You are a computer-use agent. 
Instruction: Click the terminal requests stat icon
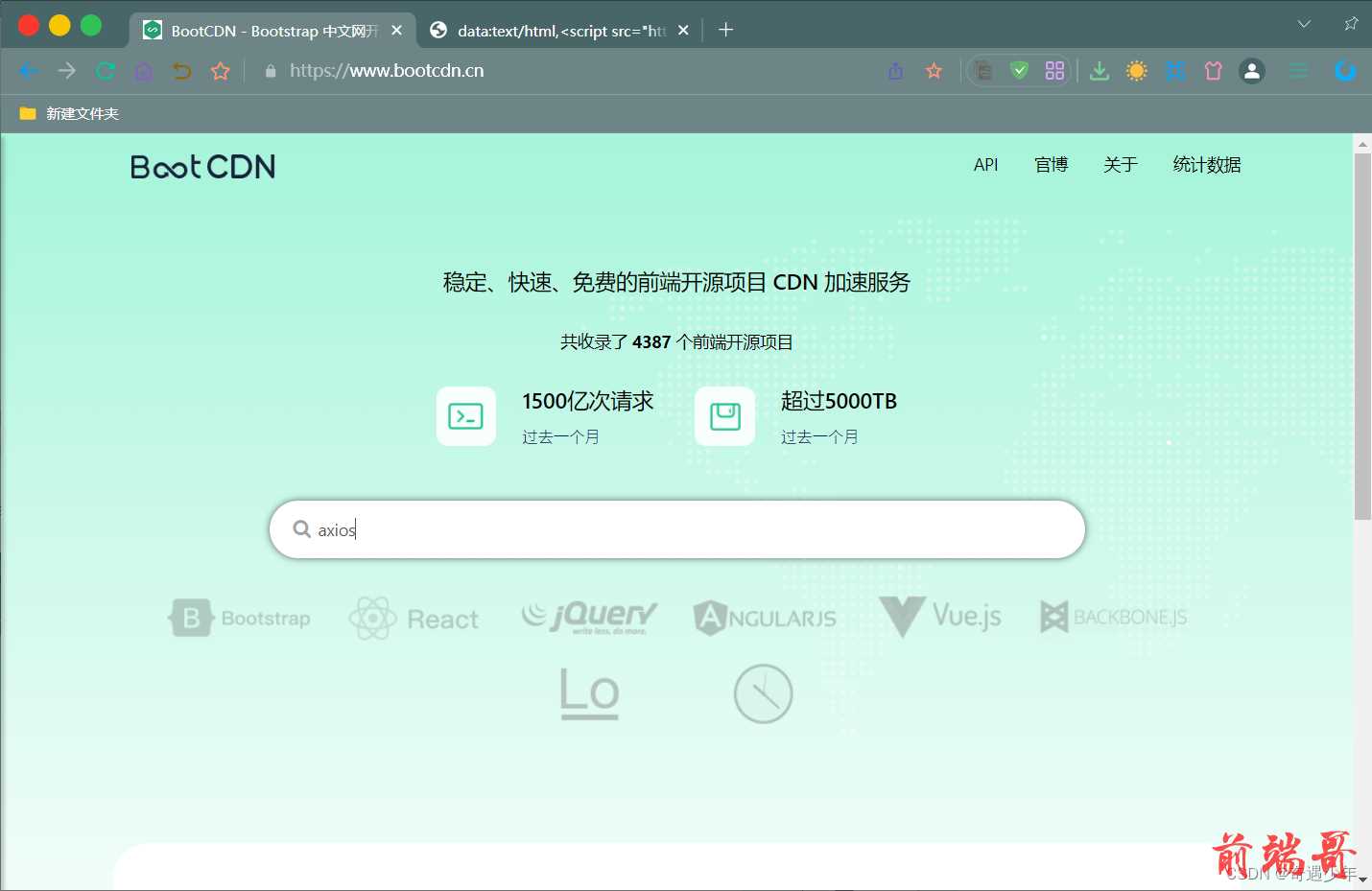click(x=466, y=416)
